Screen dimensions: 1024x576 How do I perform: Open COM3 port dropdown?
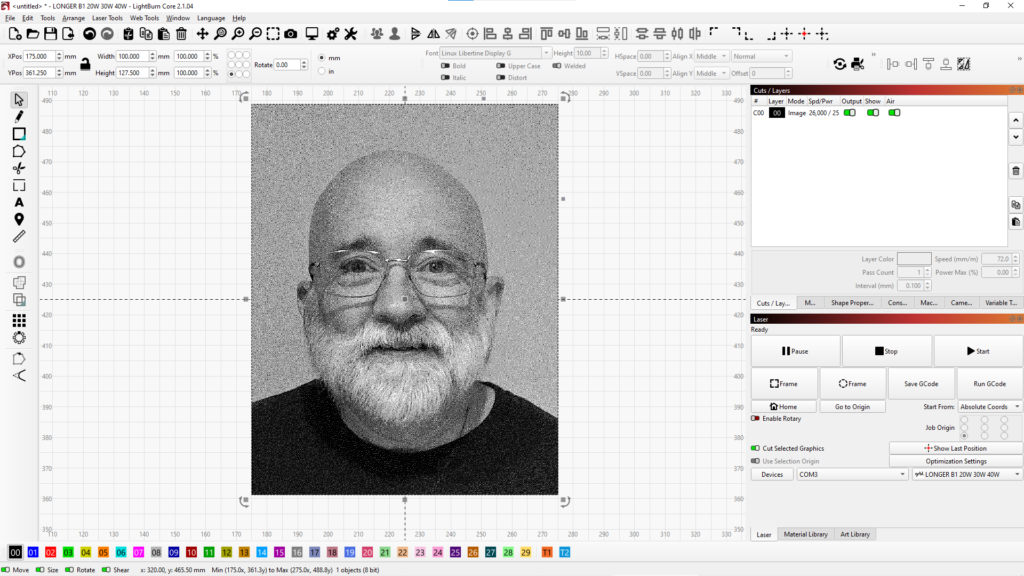point(852,474)
